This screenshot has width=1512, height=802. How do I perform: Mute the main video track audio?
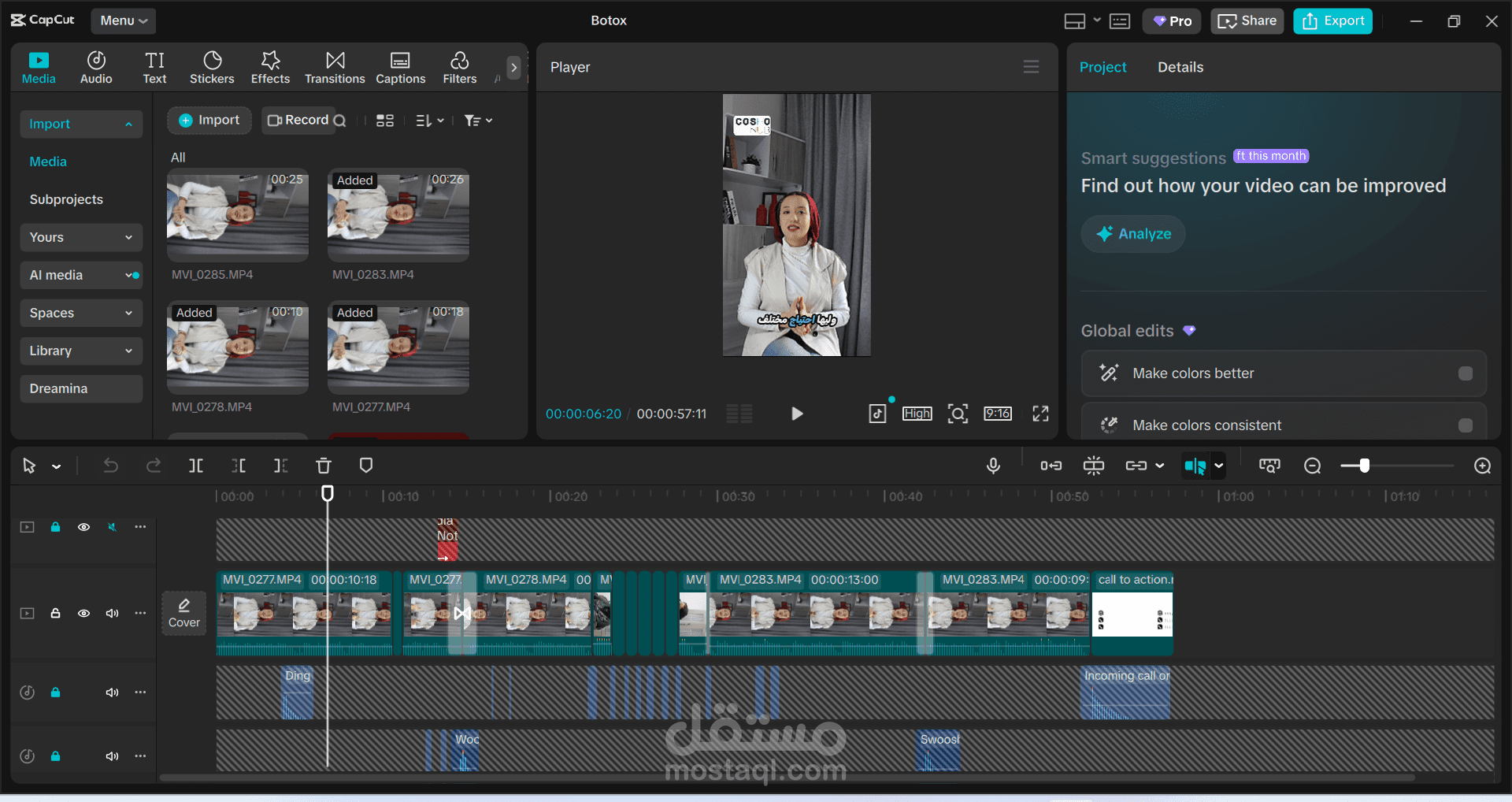coord(112,613)
